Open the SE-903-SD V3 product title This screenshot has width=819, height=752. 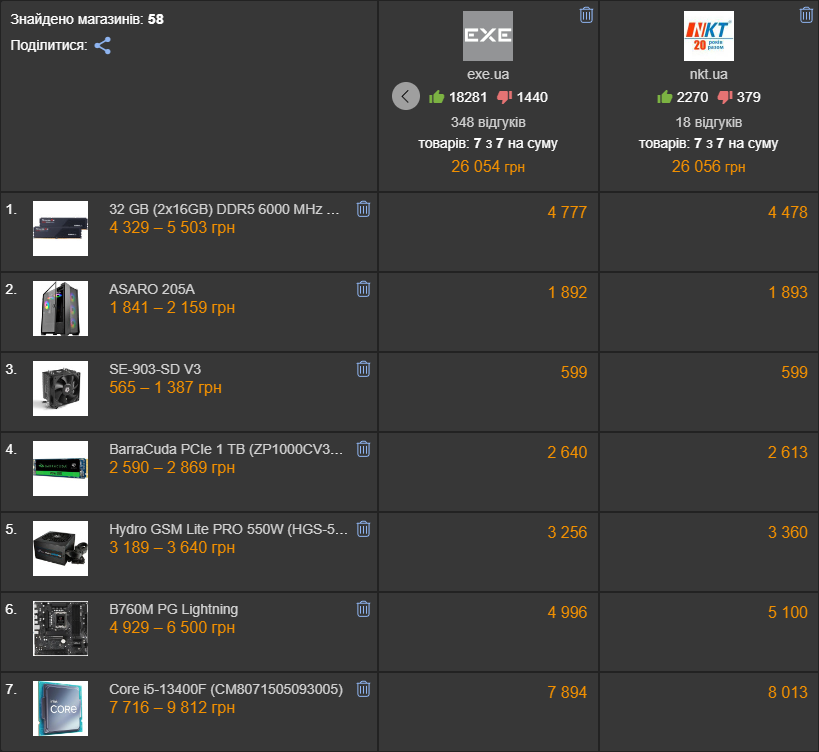(155, 369)
